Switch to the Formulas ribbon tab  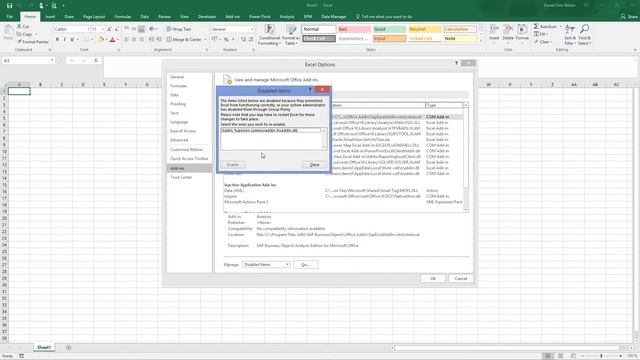point(122,17)
